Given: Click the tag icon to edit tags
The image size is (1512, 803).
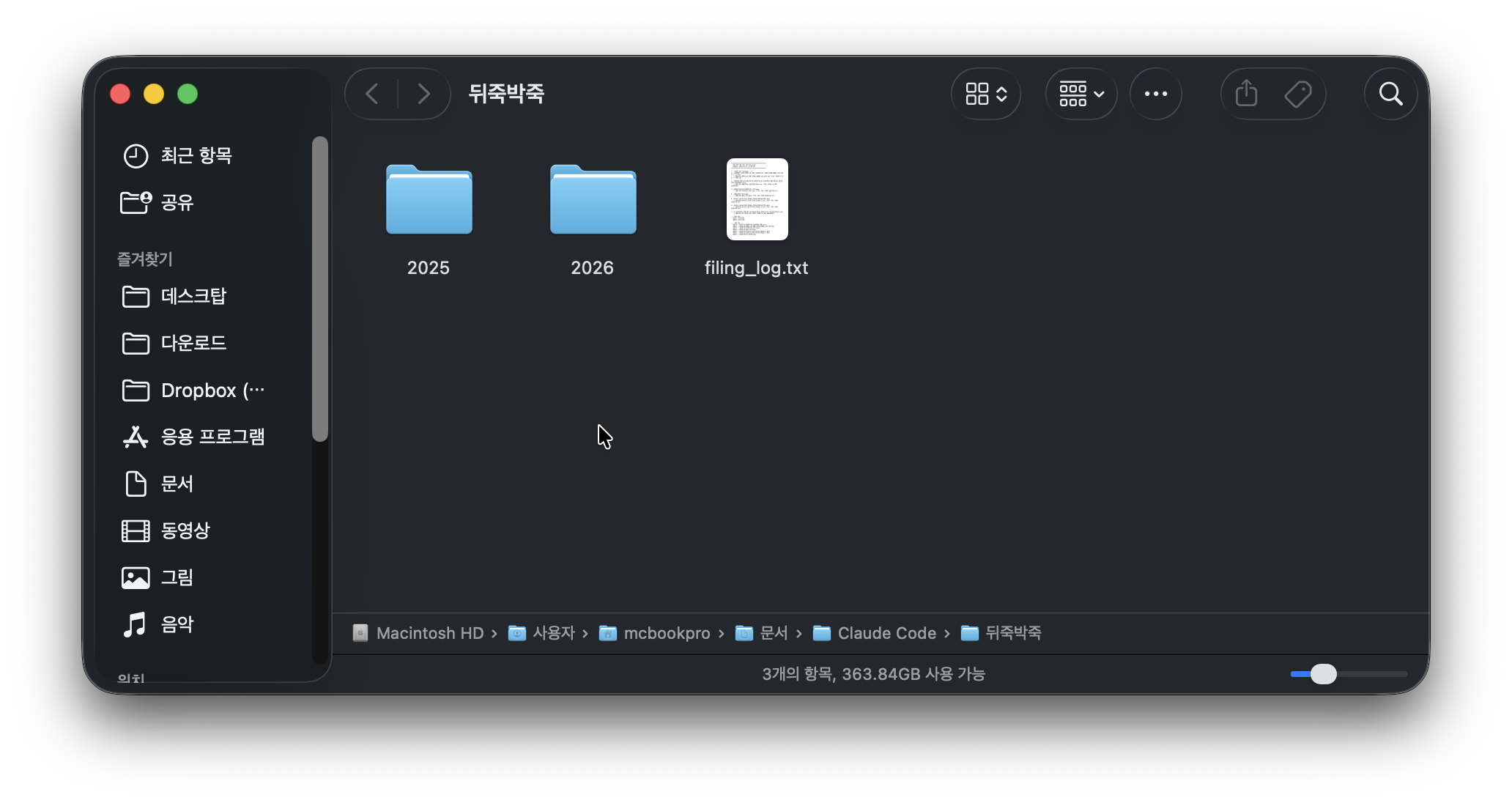Looking at the screenshot, I should [x=1298, y=94].
